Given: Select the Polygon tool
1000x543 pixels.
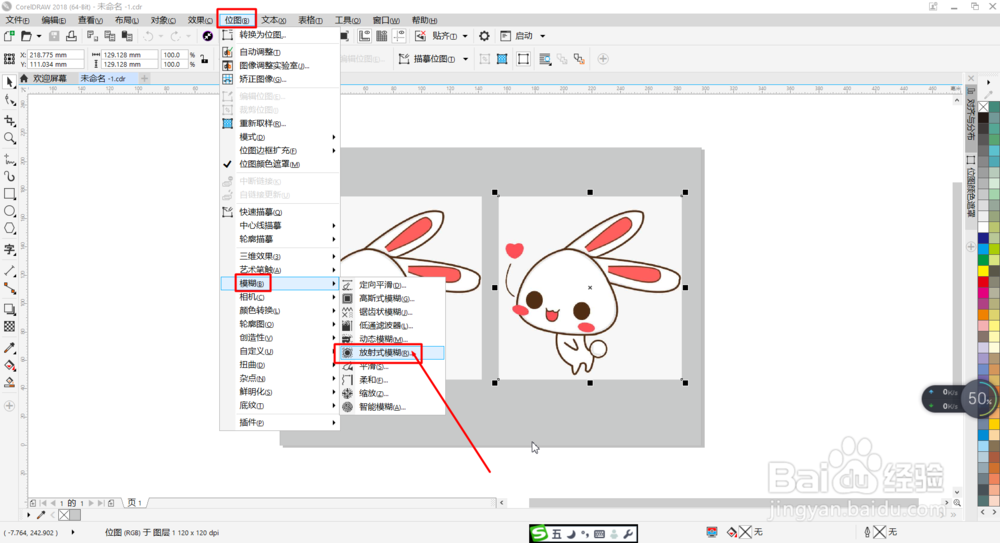Looking at the screenshot, I should click(10, 228).
